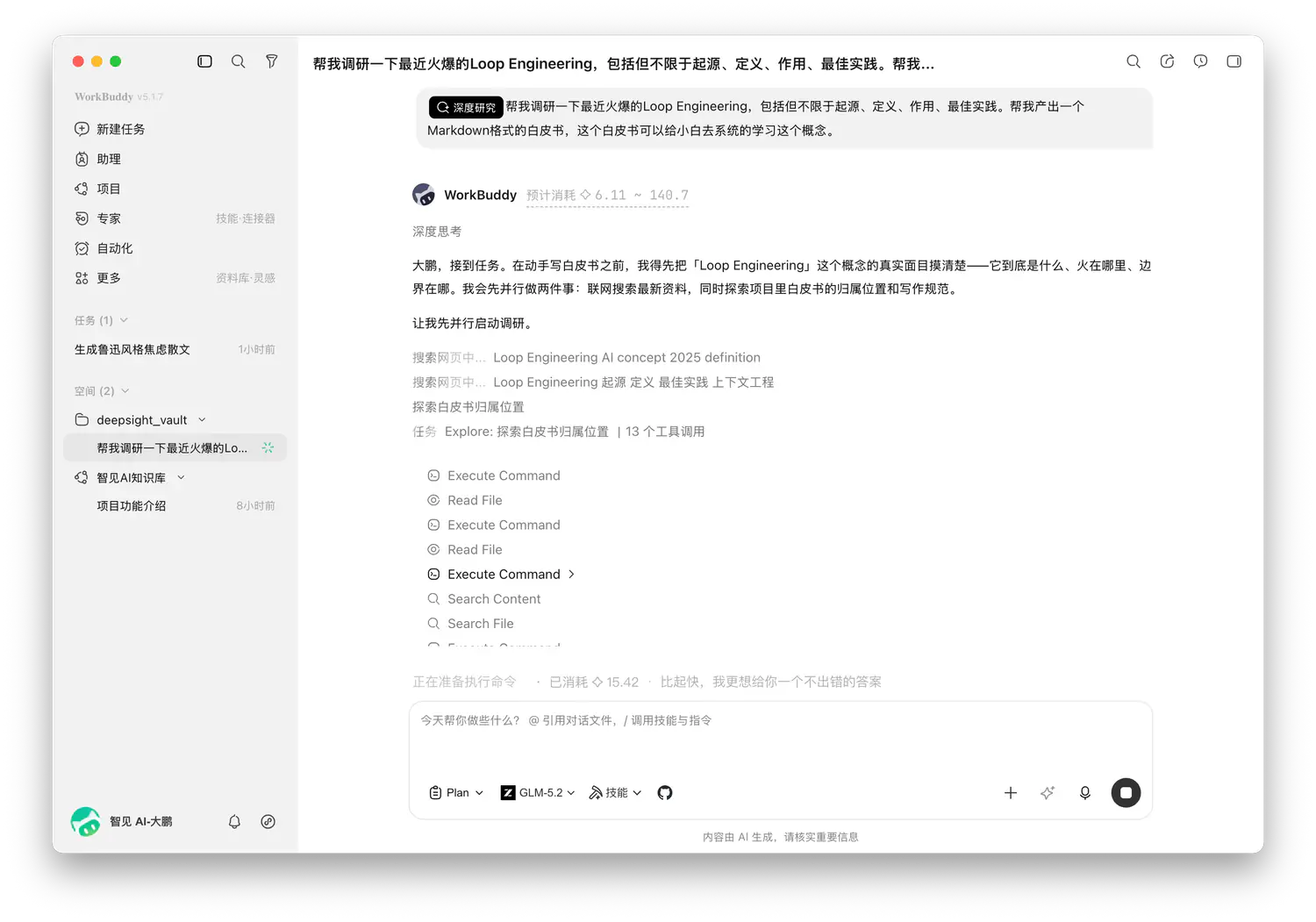Toggle the right side panel icon
This screenshot has width=1316, height=922.
click(1234, 61)
